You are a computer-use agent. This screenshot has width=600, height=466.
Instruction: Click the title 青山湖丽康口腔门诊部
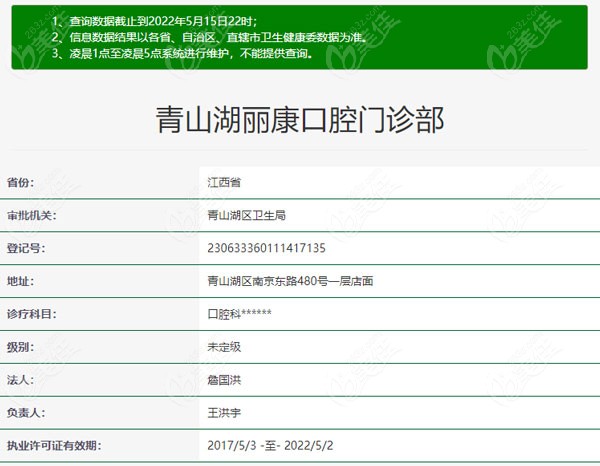coord(300,122)
